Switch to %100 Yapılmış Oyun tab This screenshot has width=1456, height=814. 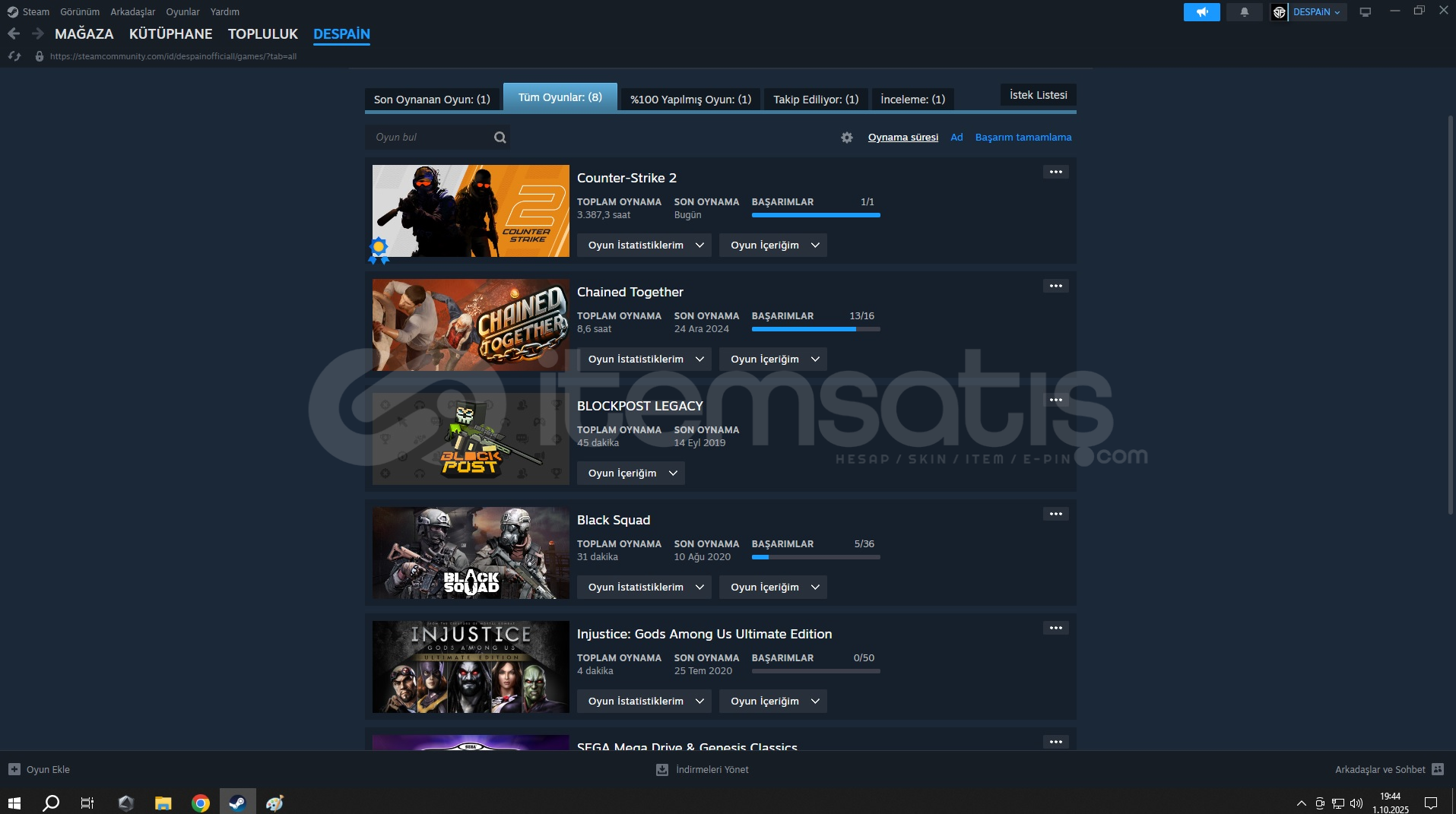click(690, 99)
